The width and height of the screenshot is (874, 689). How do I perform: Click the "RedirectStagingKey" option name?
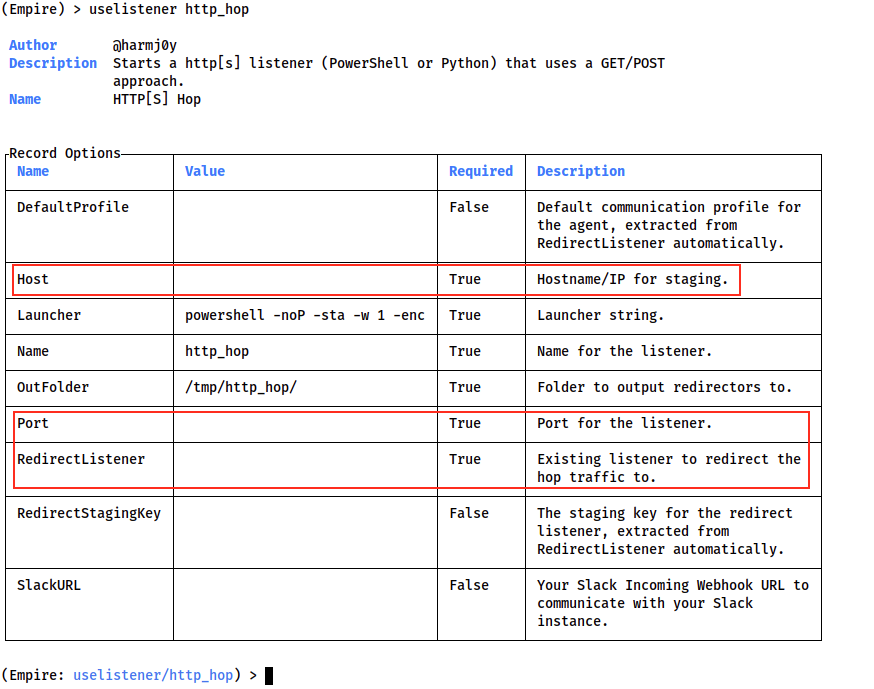(89, 513)
